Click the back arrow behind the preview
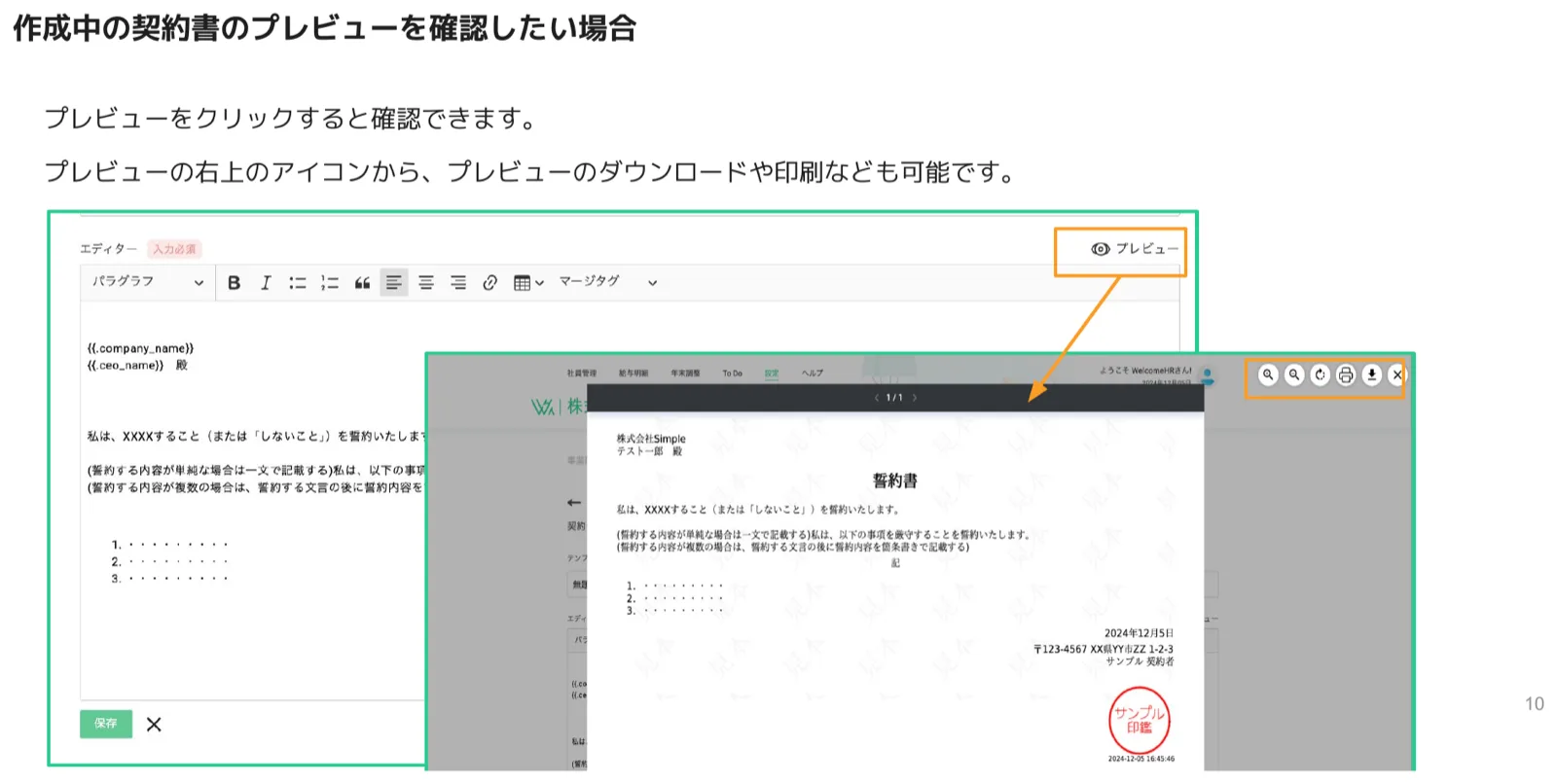1557x784 pixels. pyautogui.click(x=574, y=503)
